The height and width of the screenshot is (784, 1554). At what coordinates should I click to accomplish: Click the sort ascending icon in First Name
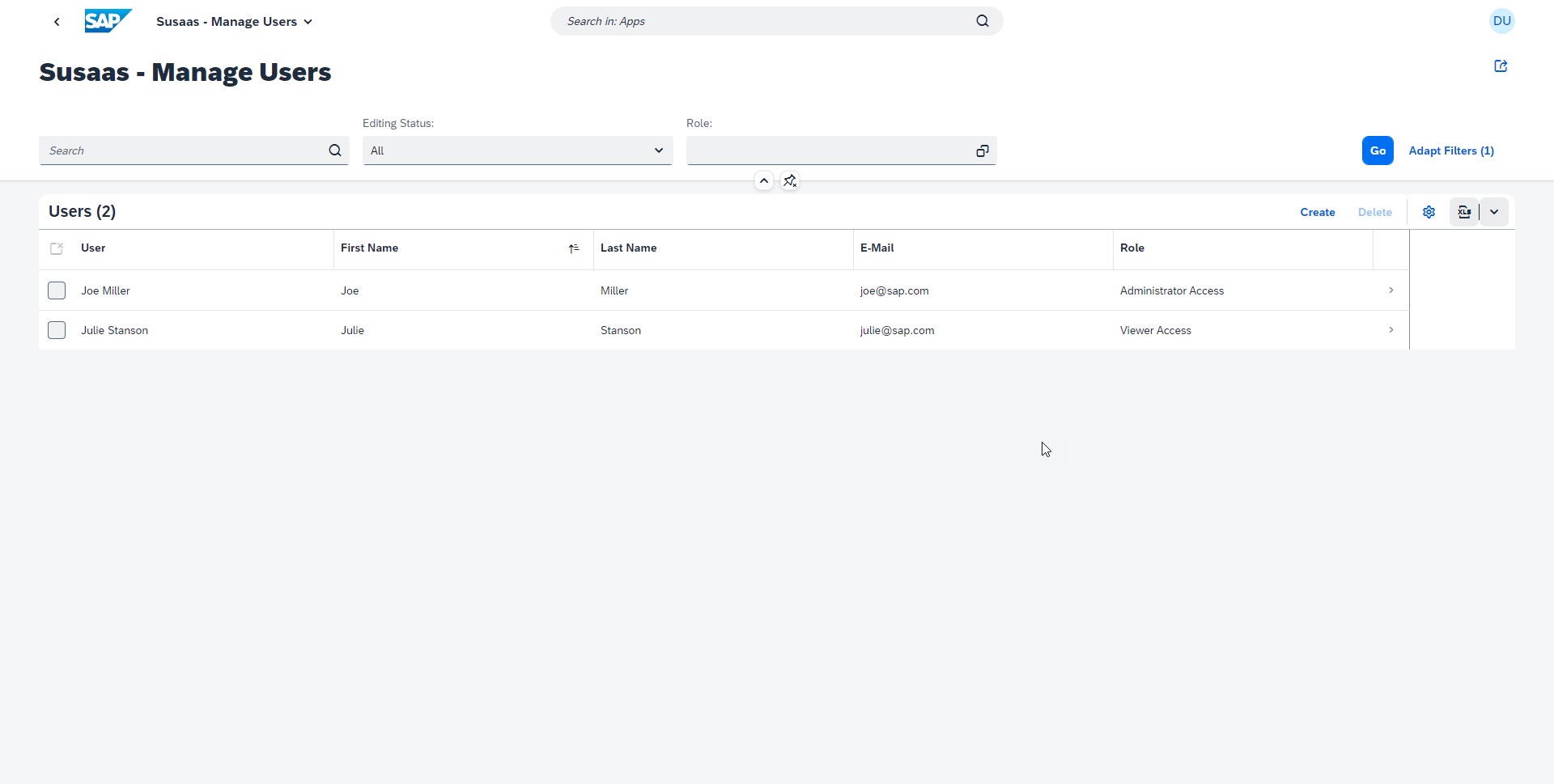(574, 248)
